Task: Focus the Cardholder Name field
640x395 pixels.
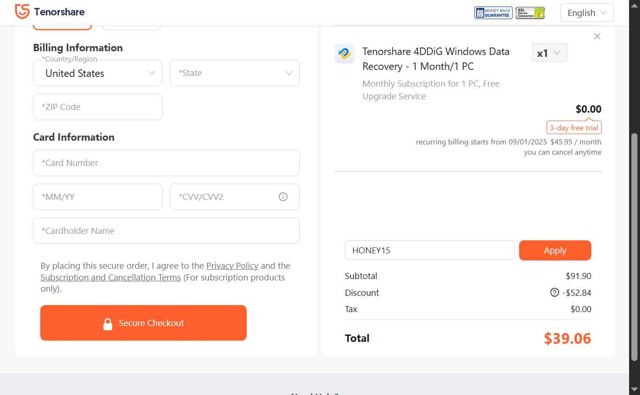Action: click(x=166, y=231)
